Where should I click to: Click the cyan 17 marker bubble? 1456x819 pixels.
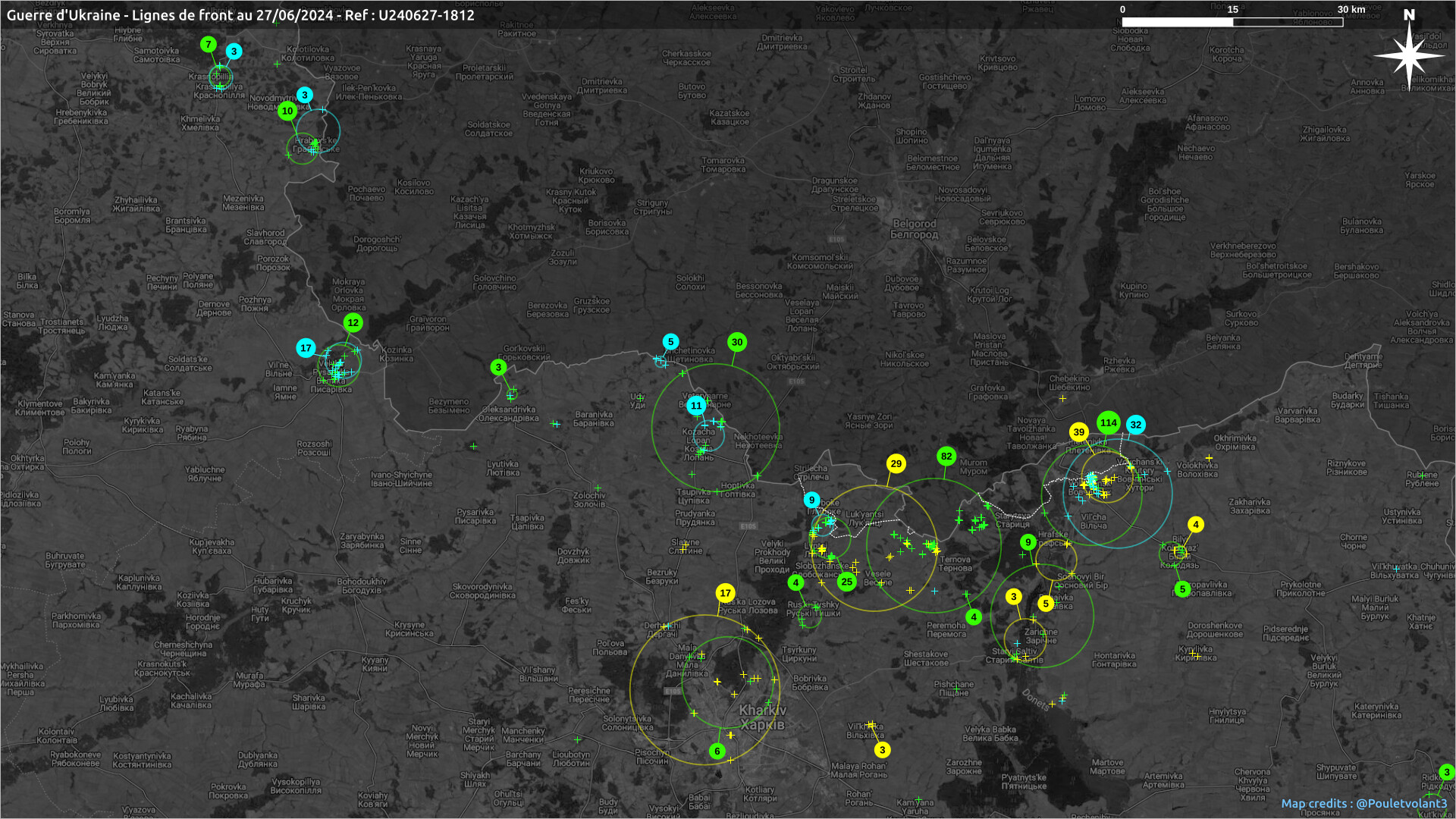pos(306,349)
